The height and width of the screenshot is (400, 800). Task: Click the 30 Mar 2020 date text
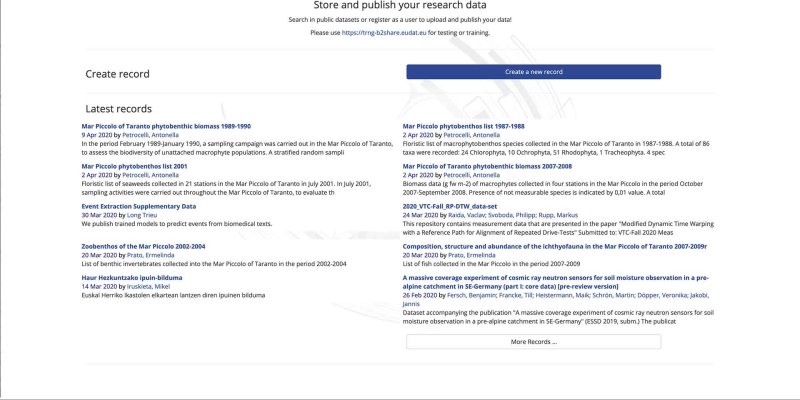click(x=98, y=215)
